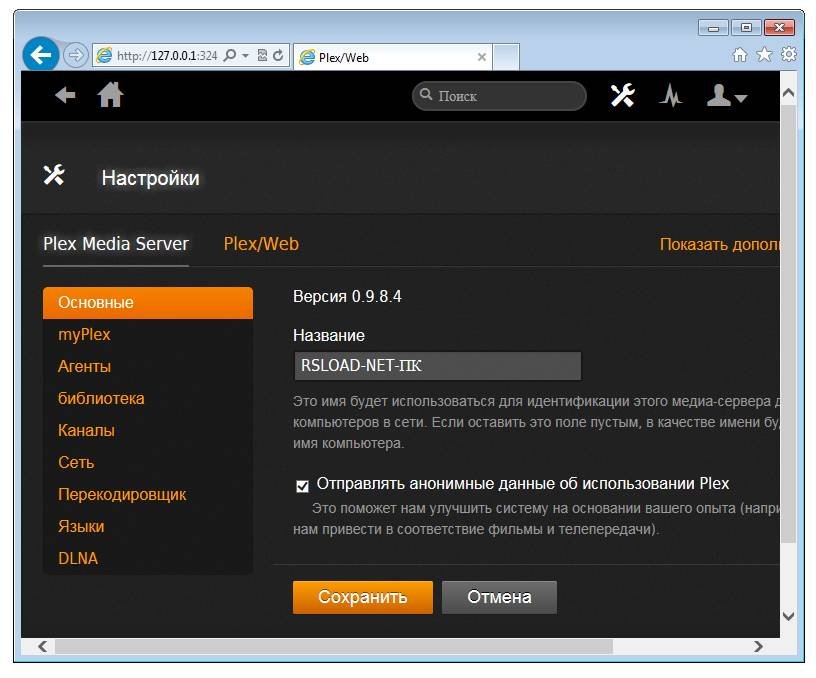816x678 pixels.
Task: Open Internet Explorer tools gear icon
Action: [789, 54]
